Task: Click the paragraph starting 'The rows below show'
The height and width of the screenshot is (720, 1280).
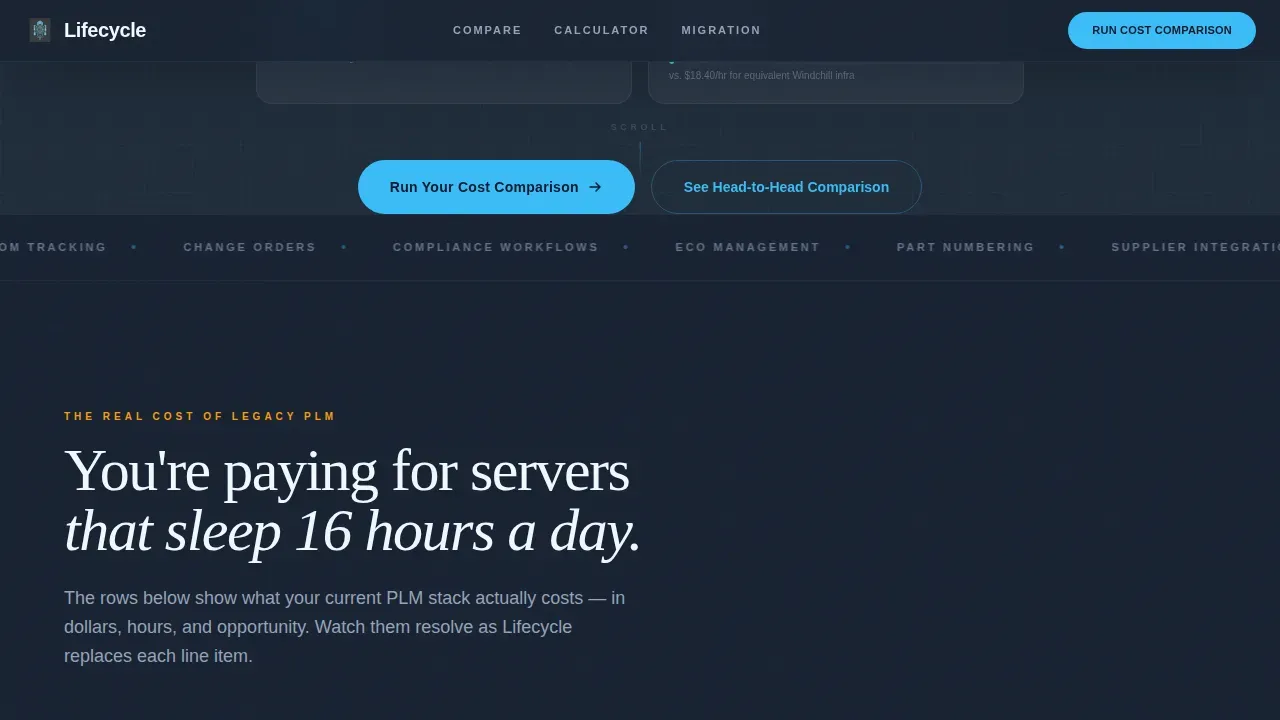Action: (x=345, y=627)
